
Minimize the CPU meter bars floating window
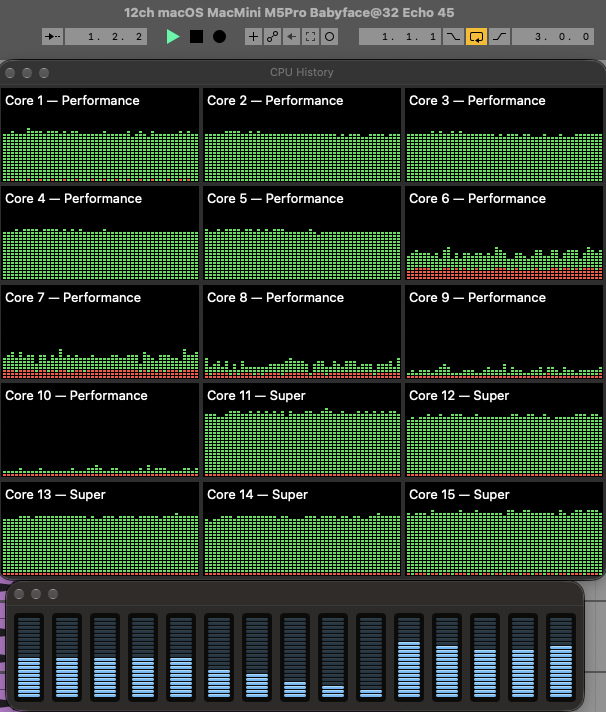point(36,594)
